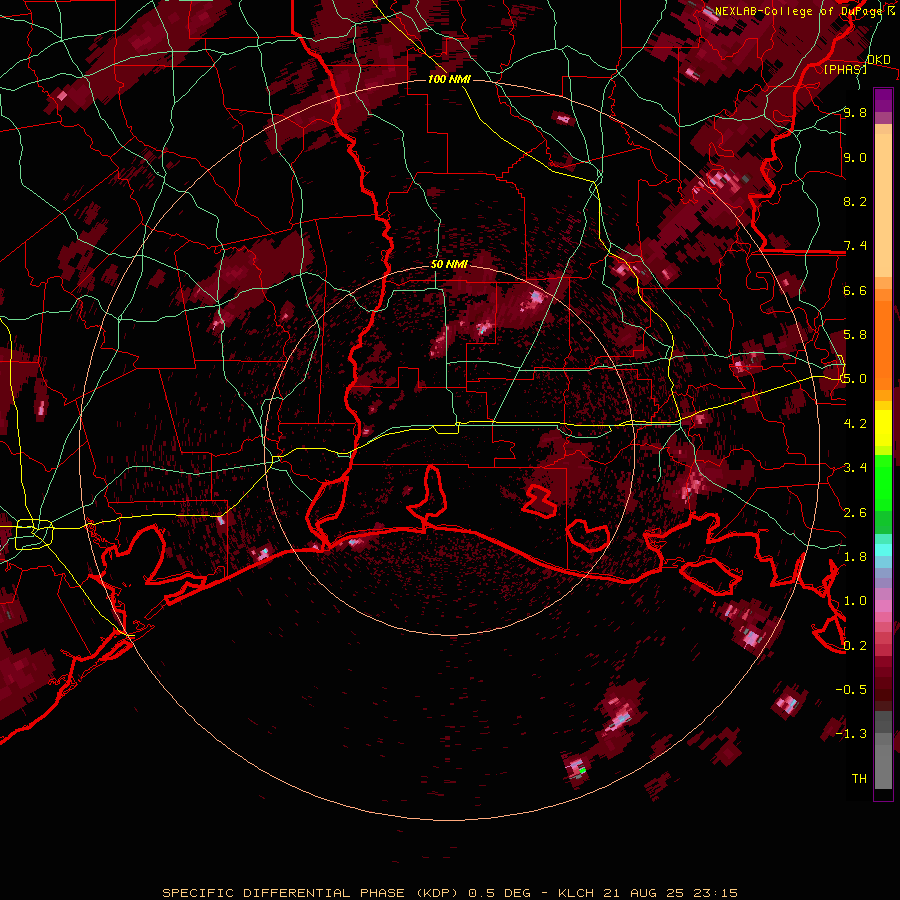Image resolution: width=900 pixels, height=900 pixels.
Task: Click the [PHAS] unit label
Action: 845,69
